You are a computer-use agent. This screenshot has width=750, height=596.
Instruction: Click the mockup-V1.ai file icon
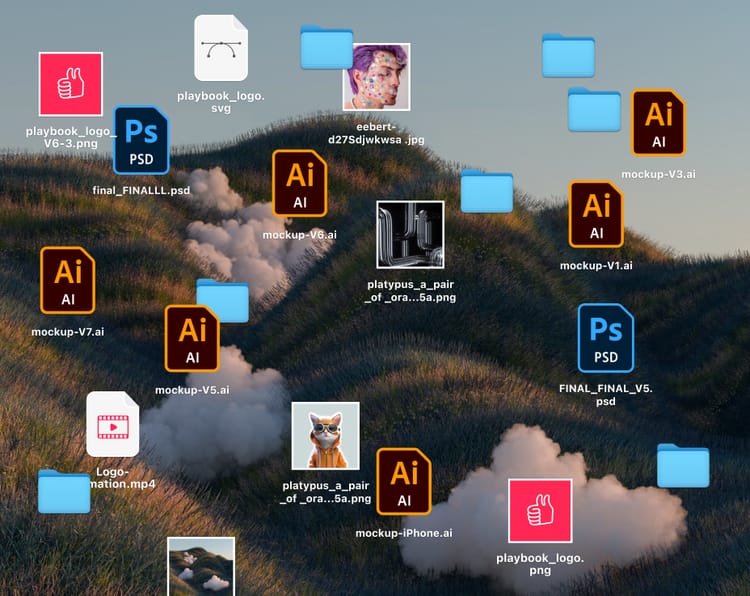coord(596,214)
